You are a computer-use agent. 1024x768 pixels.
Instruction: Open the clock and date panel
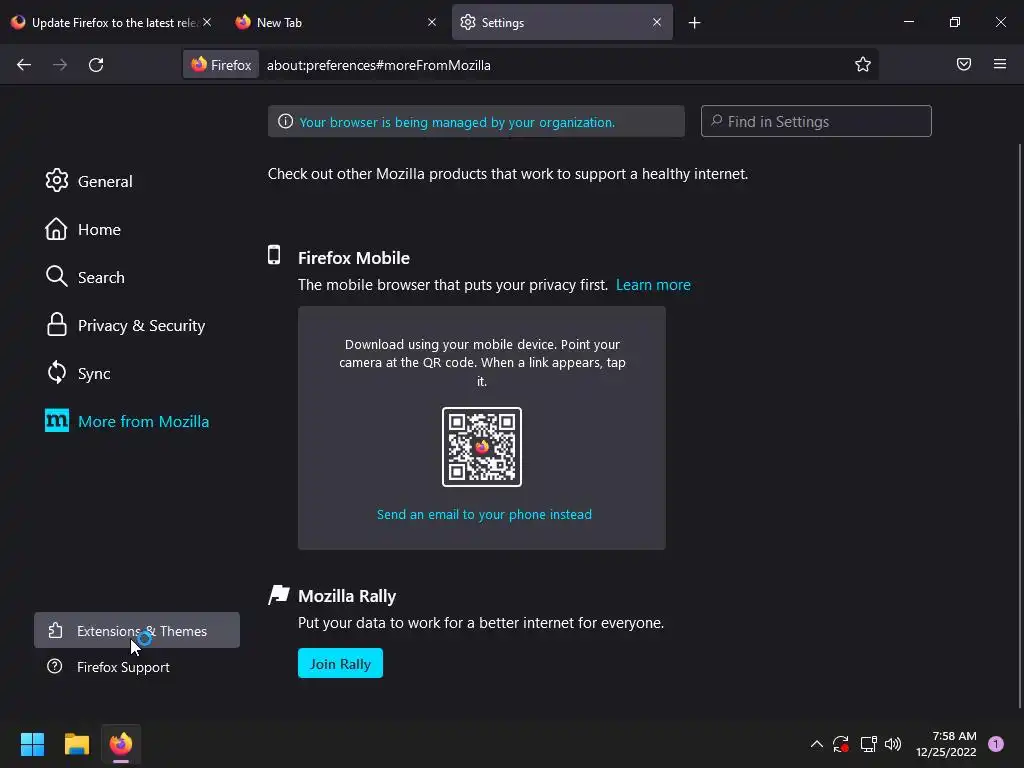click(946, 744)
